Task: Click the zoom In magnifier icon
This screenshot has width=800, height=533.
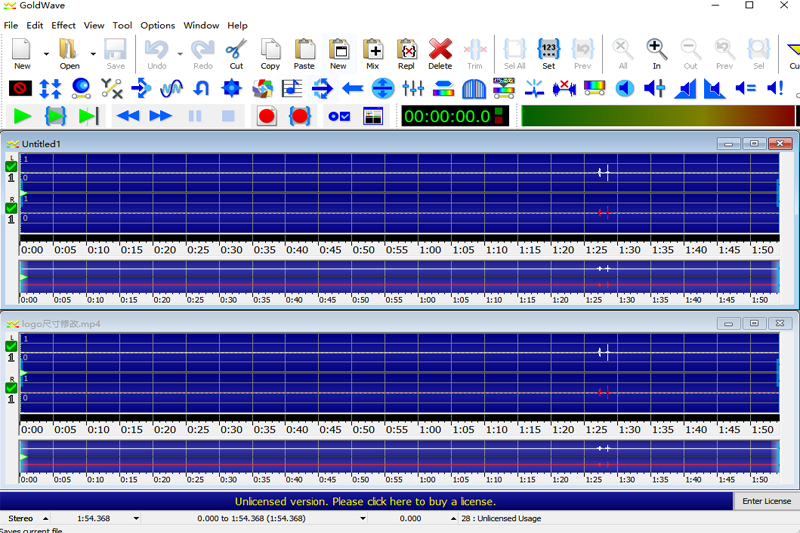Action: coord(657,49)
